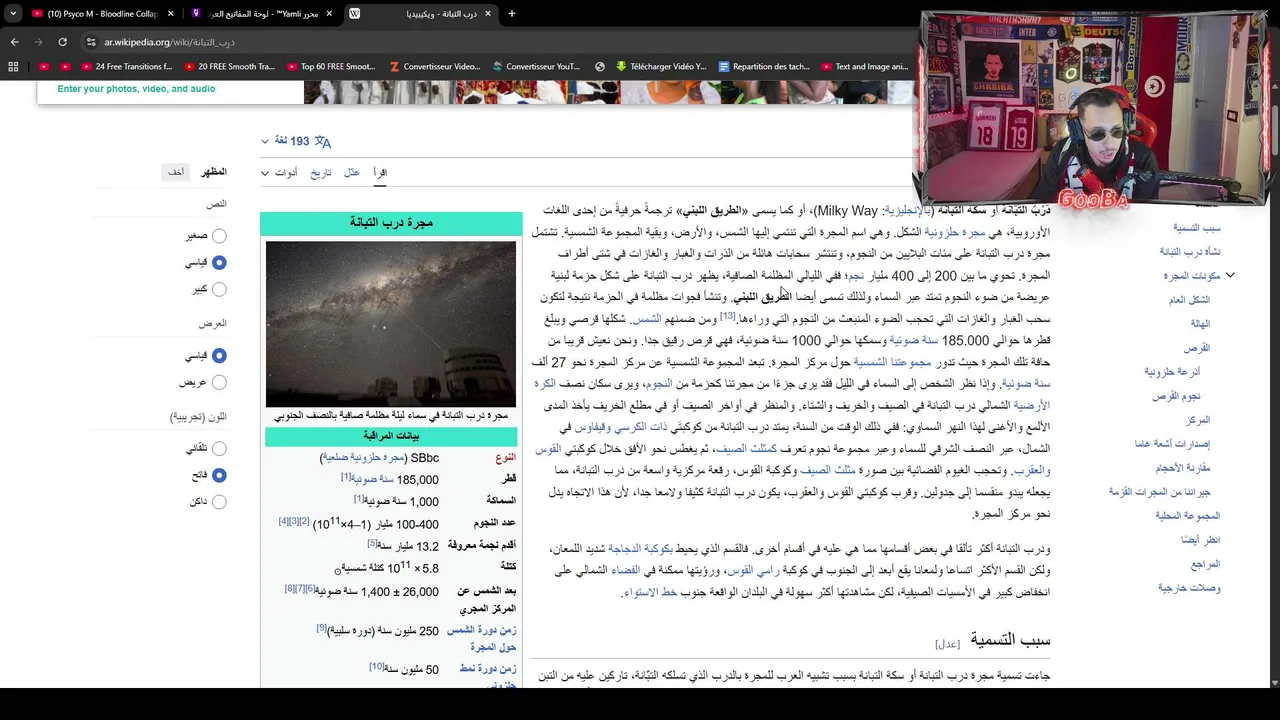Select the عريض wide width radio
The height and width of the screenshot is (720, 1280).
coord(219,382)
